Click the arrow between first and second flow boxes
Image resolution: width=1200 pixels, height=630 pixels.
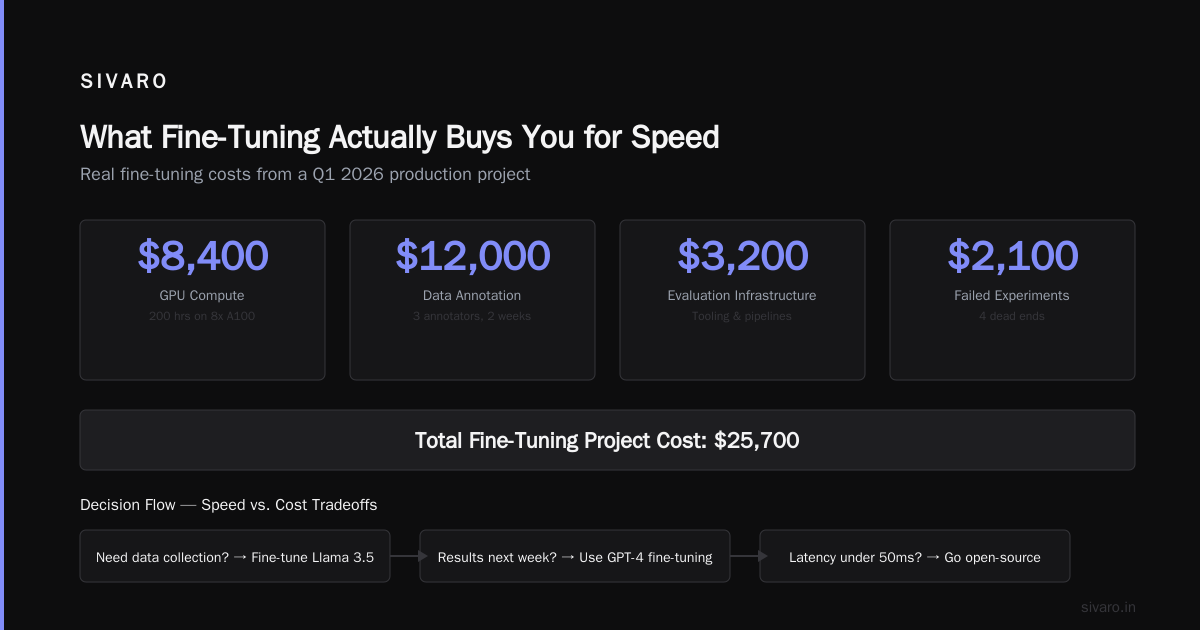405,556
